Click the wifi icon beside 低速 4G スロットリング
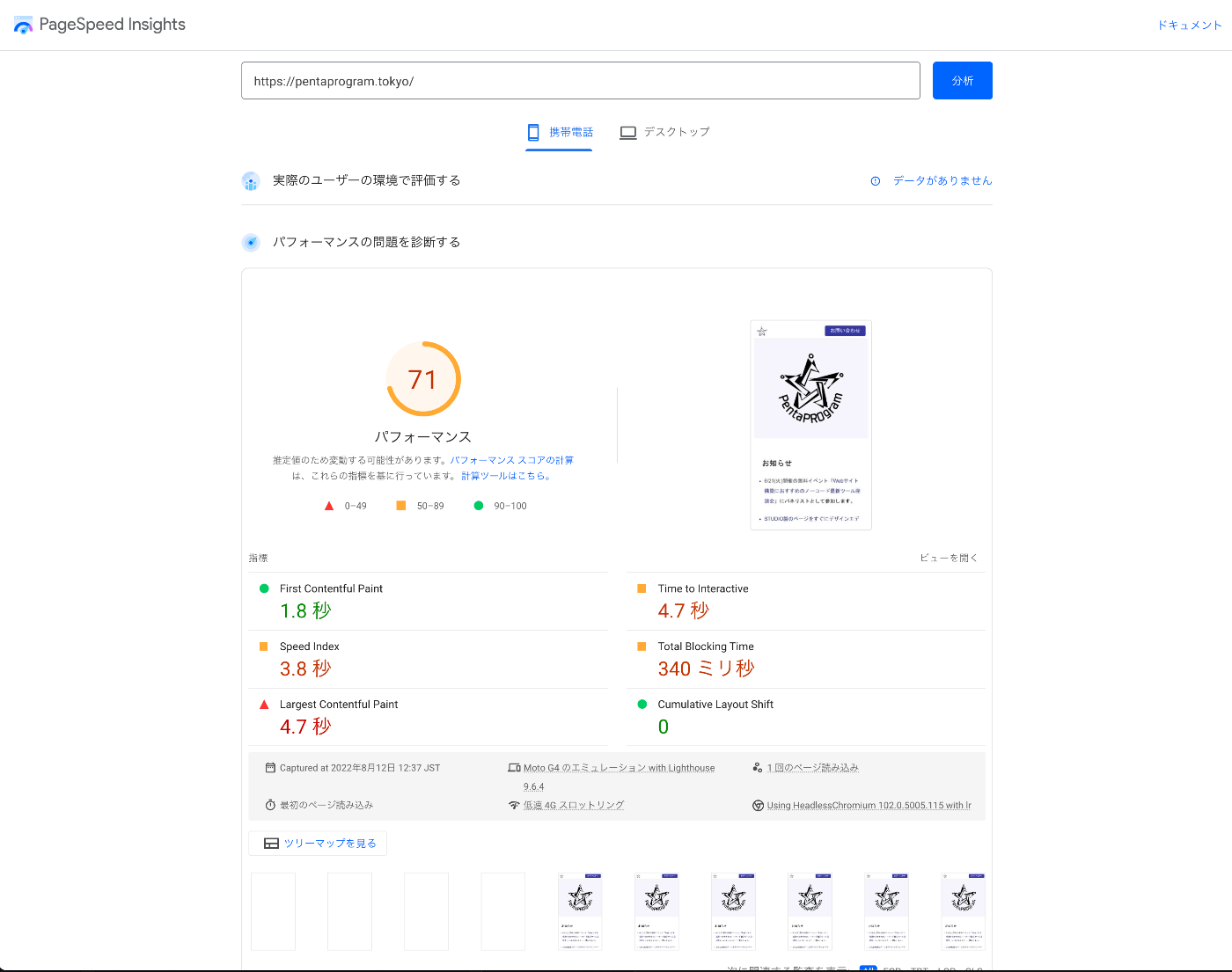The height and width of the screenshot is (972, 1232). [x=514, y=805]
